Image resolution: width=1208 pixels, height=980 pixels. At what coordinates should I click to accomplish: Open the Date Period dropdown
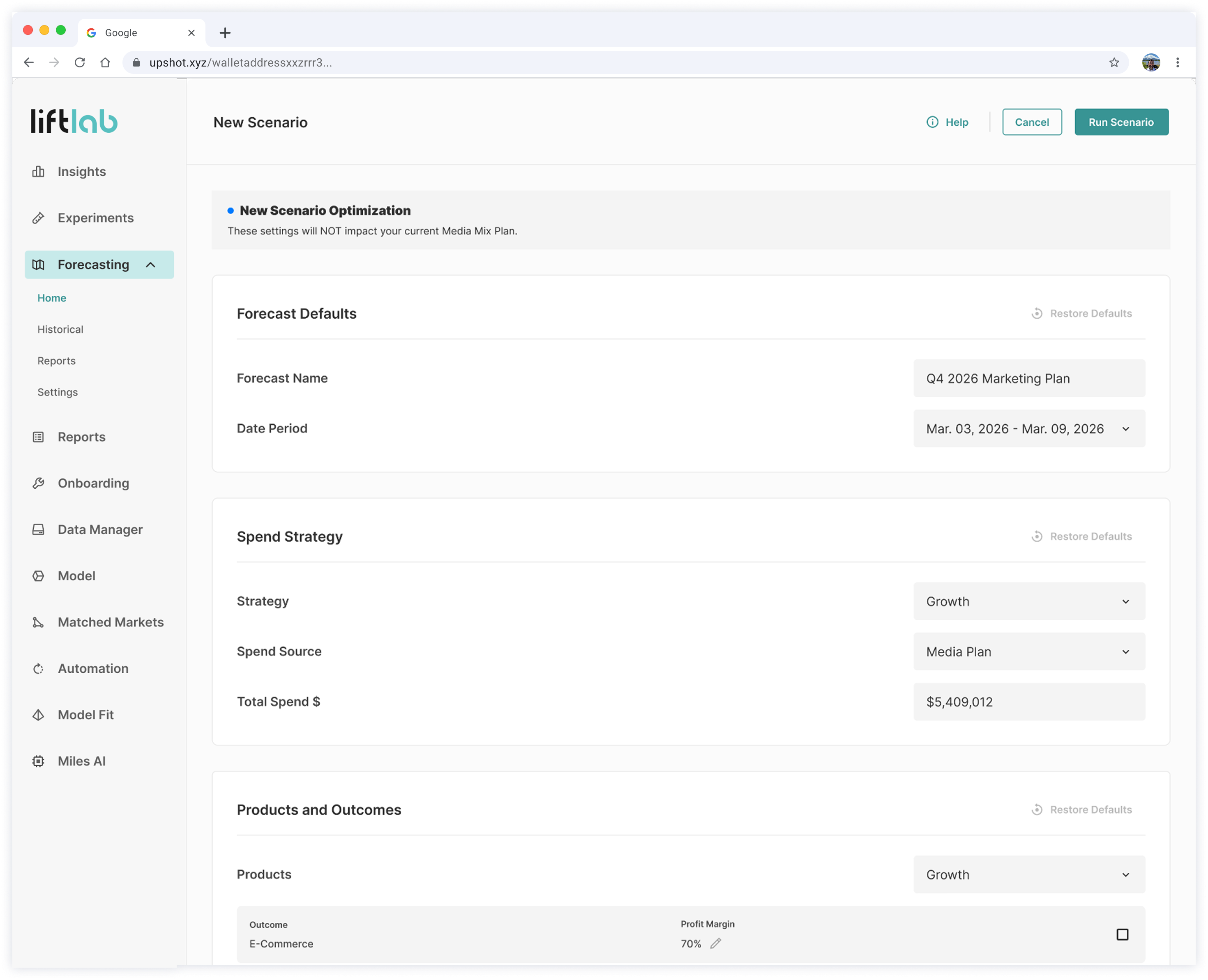[x=1029, y=428]
